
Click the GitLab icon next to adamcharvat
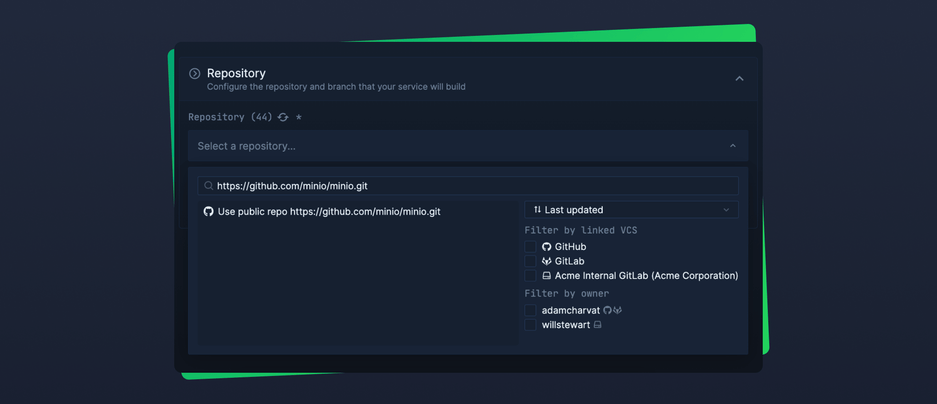618,310
